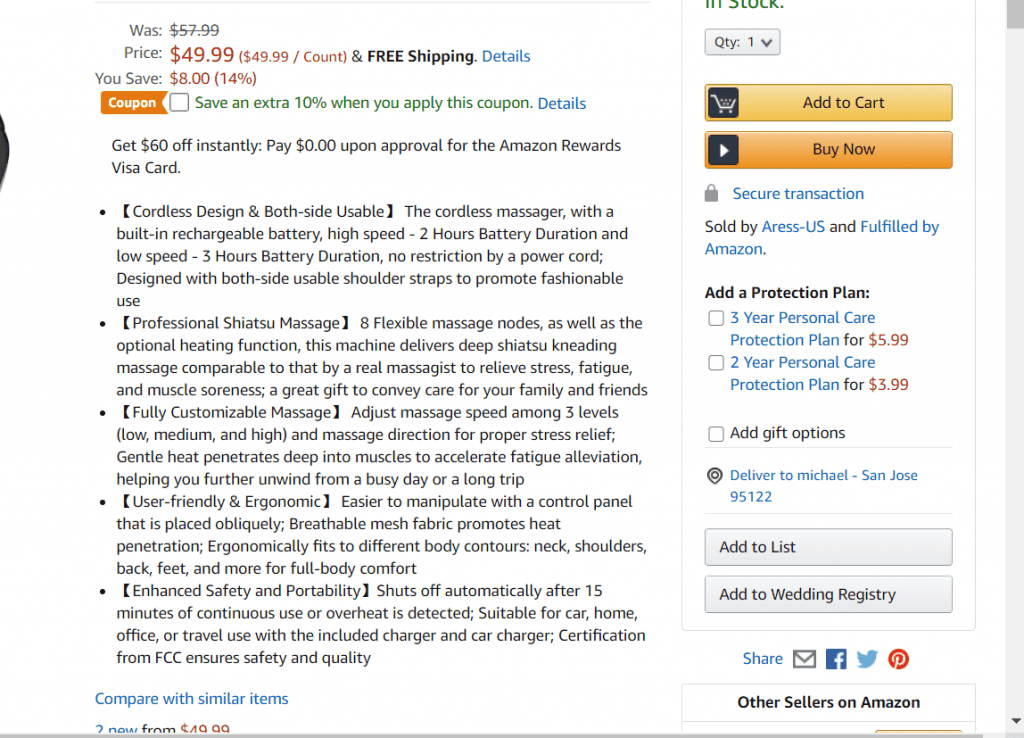Viewport: 1024px width, 738px height.
Task: Click the play arrow icon on Buy Now
Action: [x=724, y=150]
